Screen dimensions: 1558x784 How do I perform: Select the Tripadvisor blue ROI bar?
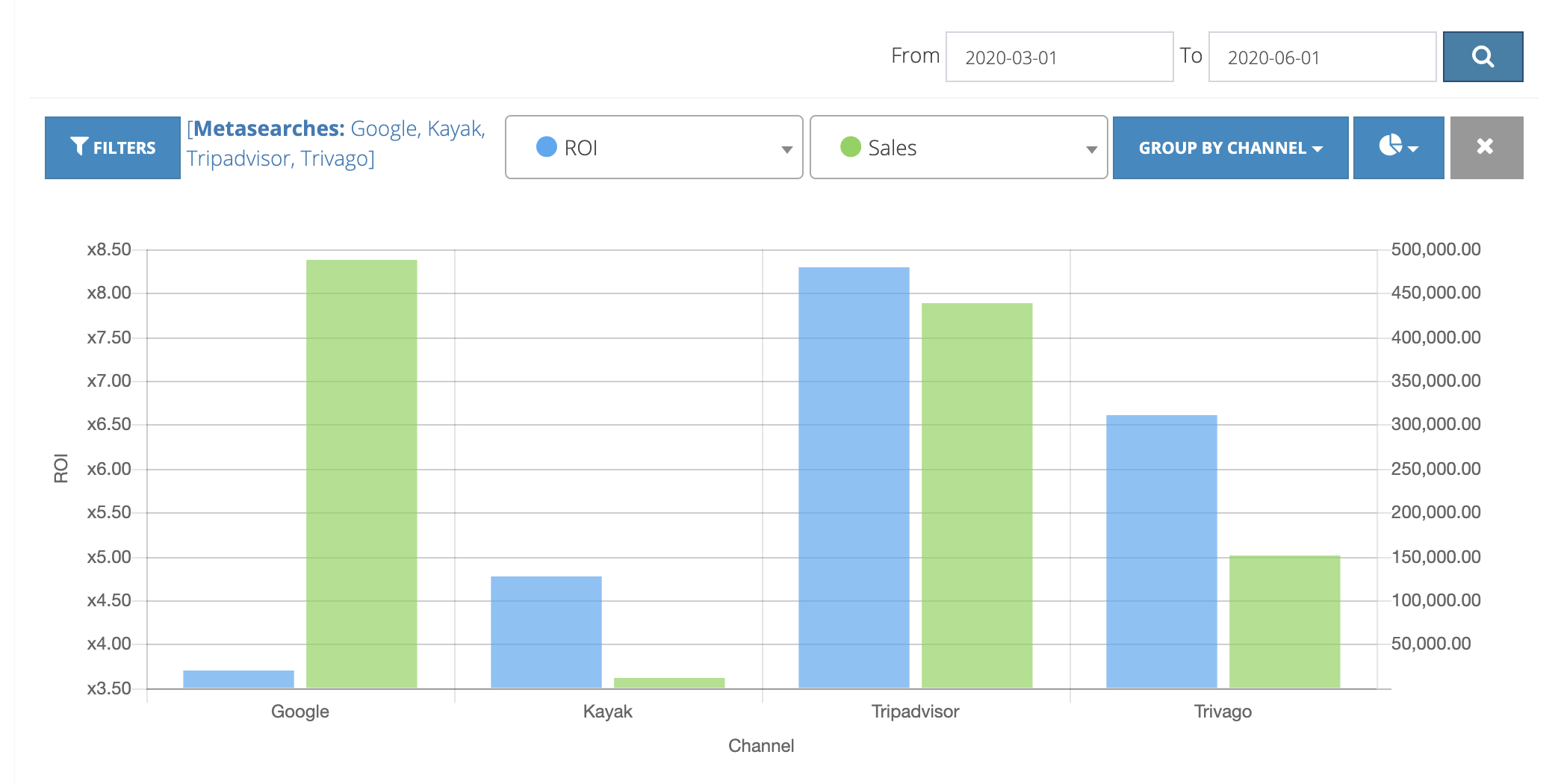pyautogui.click(x=854, y=477)
